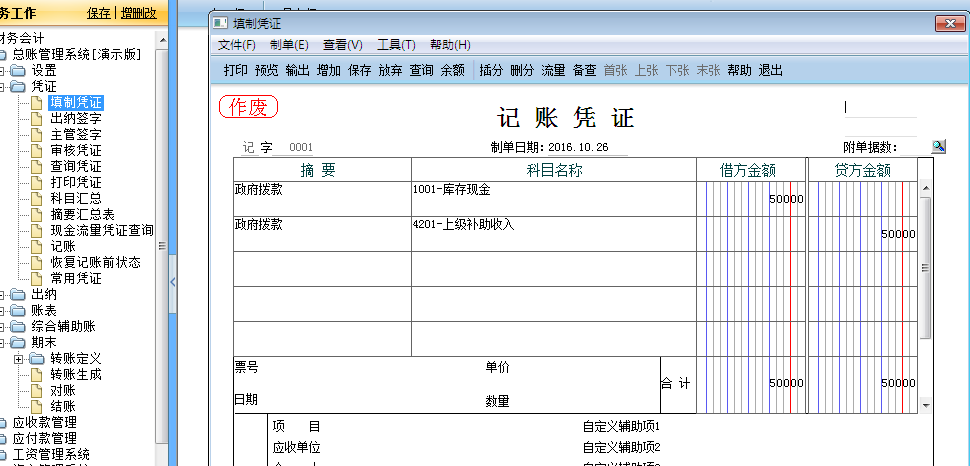The width and height of the screenshot is (970, 466).
Task: Click the 保存 link in sidebar header
Action: [x=99, y=13]
